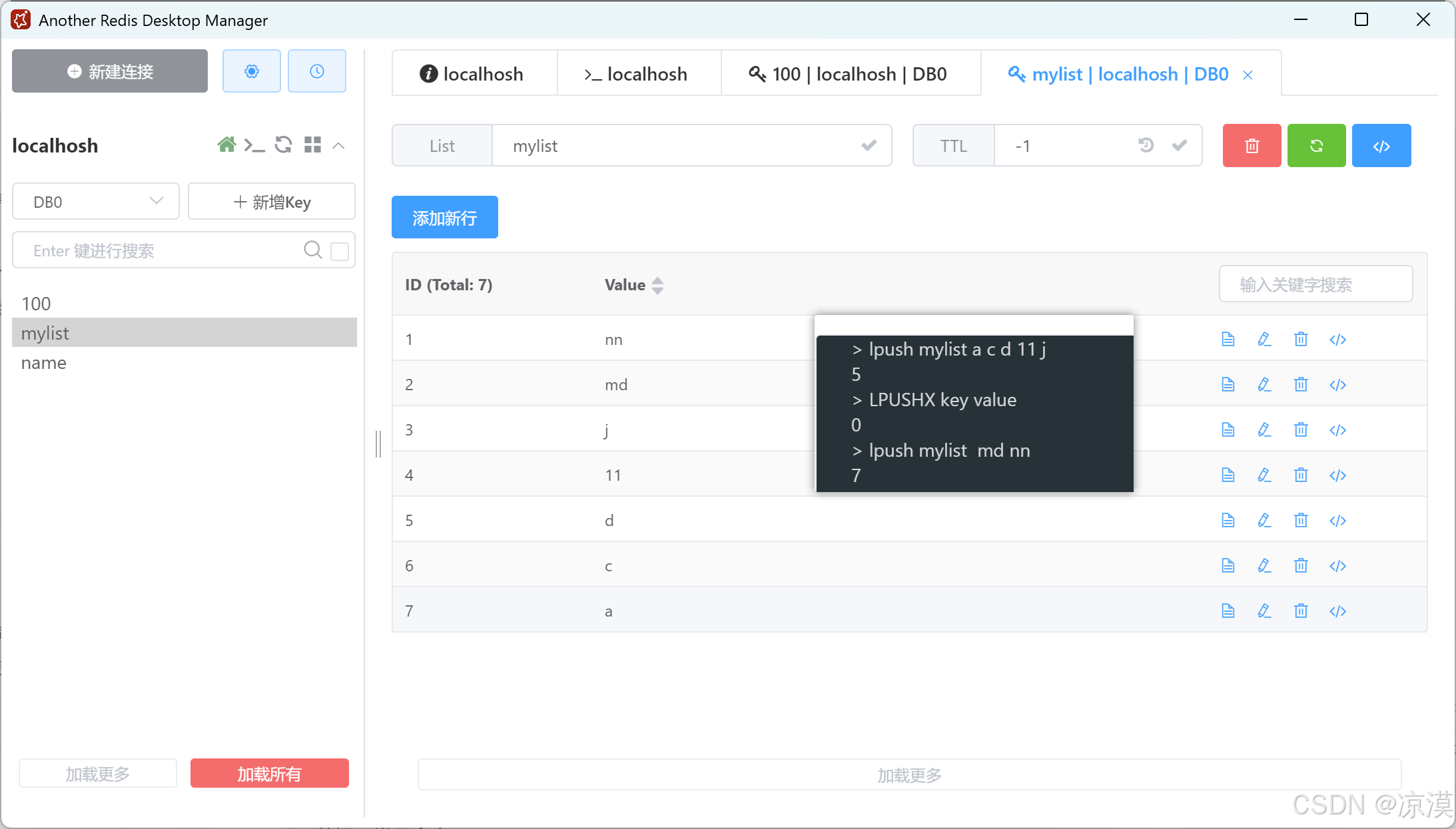This screenshot has height=829, width=1456.
Task: Click the red delete key button
Action: (1252, 146)
